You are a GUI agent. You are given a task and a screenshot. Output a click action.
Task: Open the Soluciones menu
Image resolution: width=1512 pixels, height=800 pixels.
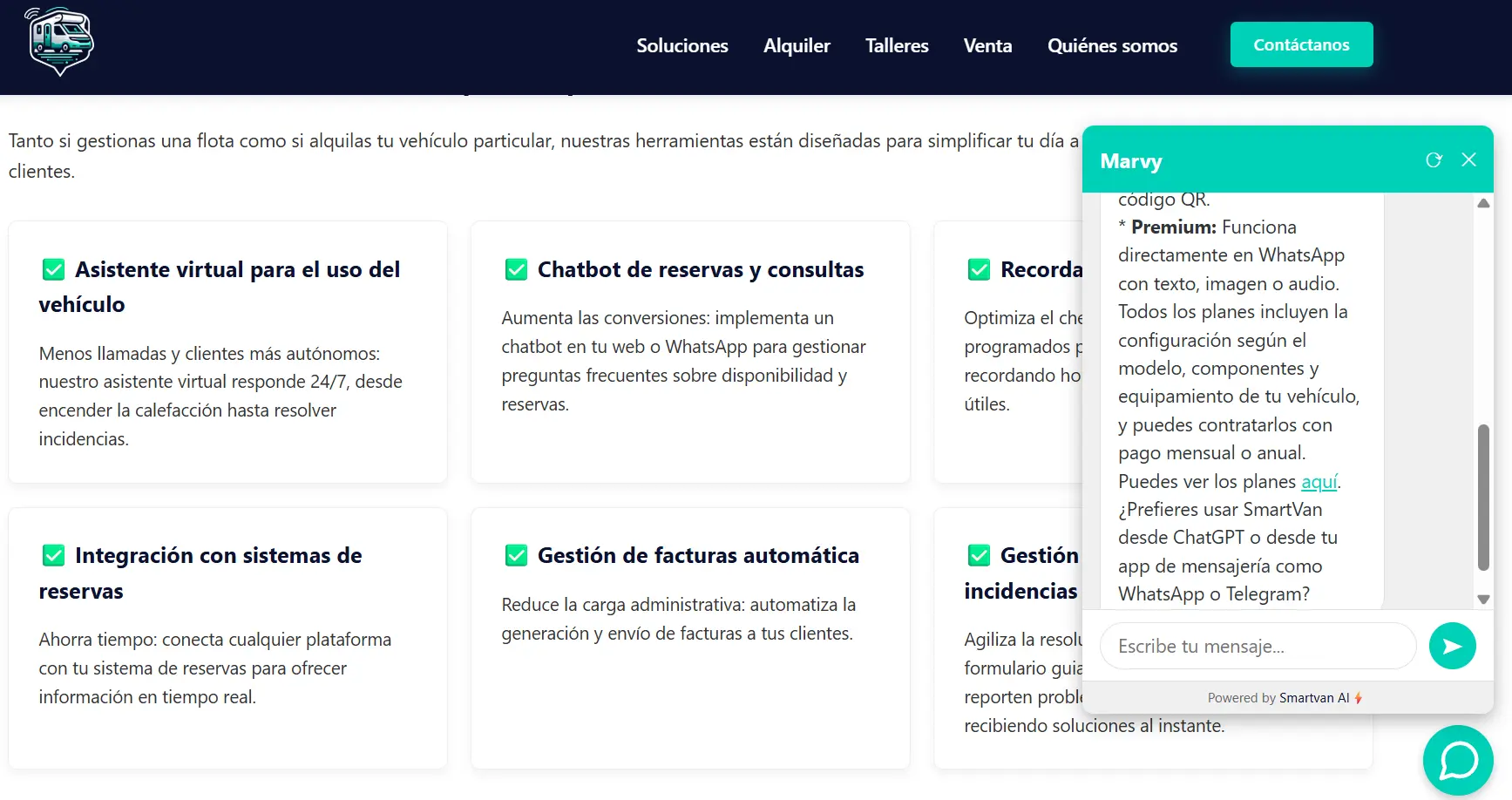tap(681, 45)
